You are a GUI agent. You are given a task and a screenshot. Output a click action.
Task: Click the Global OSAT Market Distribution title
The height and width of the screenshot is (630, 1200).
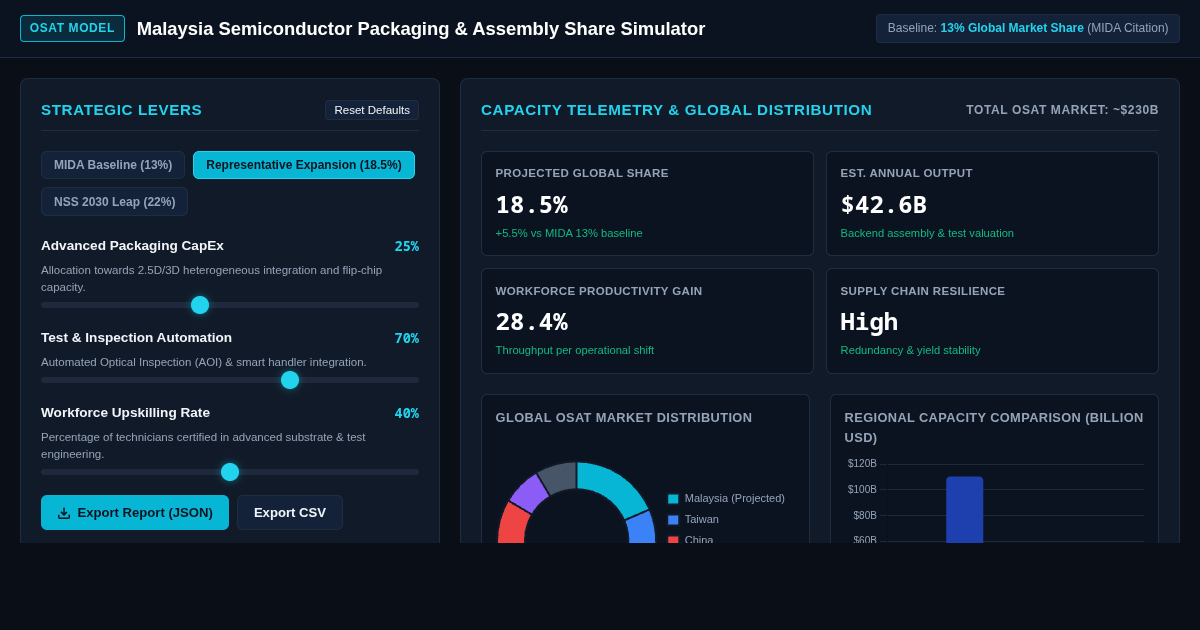(x=624, y=418)
